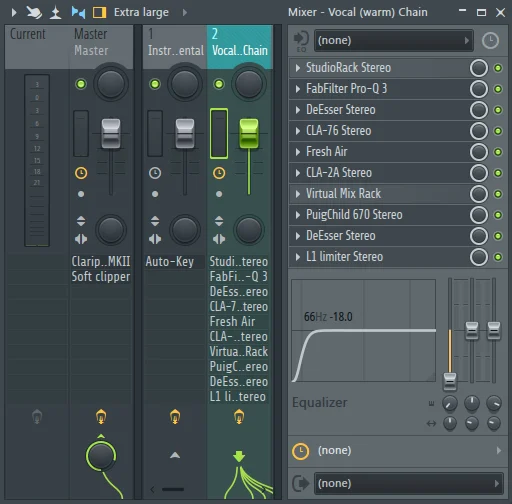The width and height of the screenshot is (512, 504).
Task: Adjust the Vocal Chain stereo separation knob
Action: point(249,230)
